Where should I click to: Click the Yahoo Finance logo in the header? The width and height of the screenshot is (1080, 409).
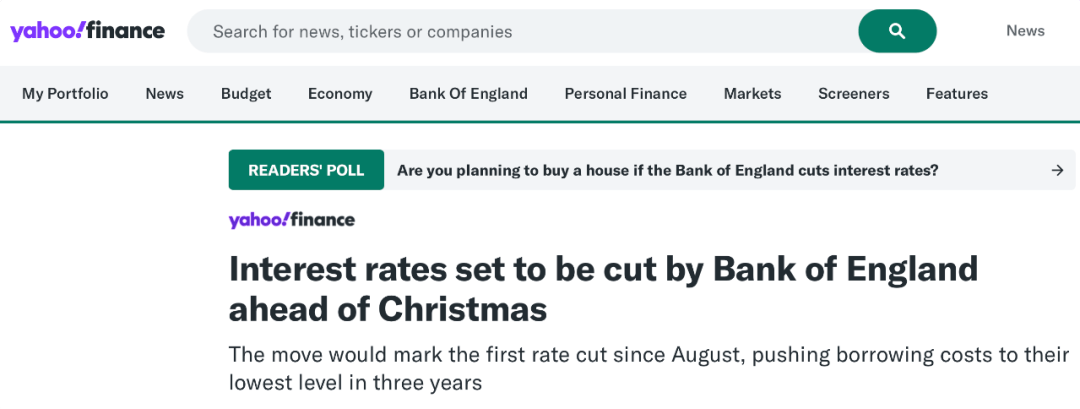click(87, 31)
